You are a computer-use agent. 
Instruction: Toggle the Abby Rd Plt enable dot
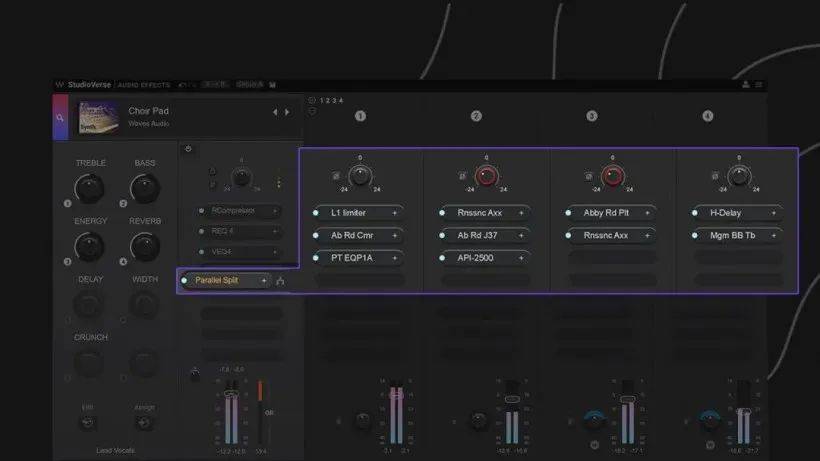568,213
